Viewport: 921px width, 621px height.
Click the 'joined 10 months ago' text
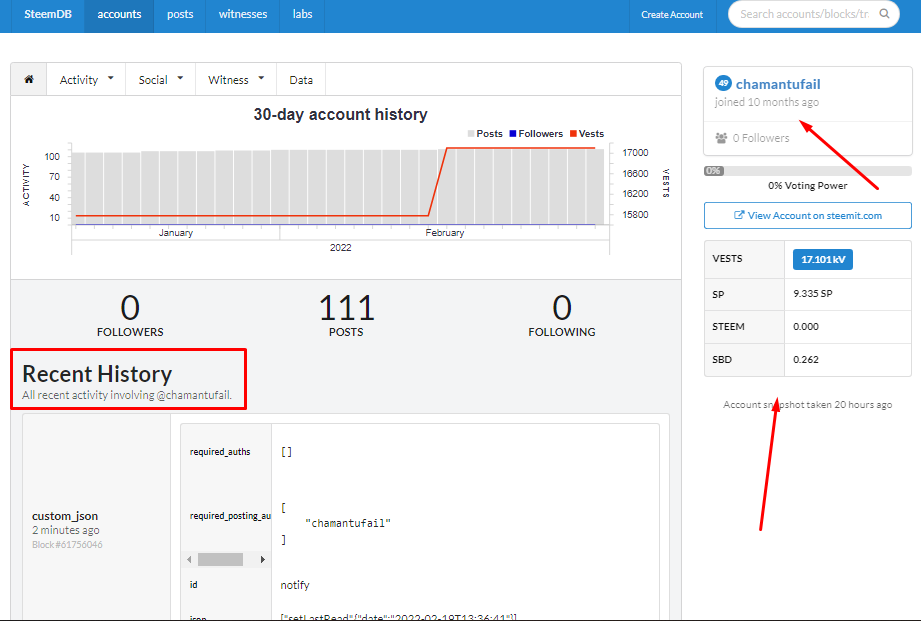pyautogui.click(x=767, y=102)
